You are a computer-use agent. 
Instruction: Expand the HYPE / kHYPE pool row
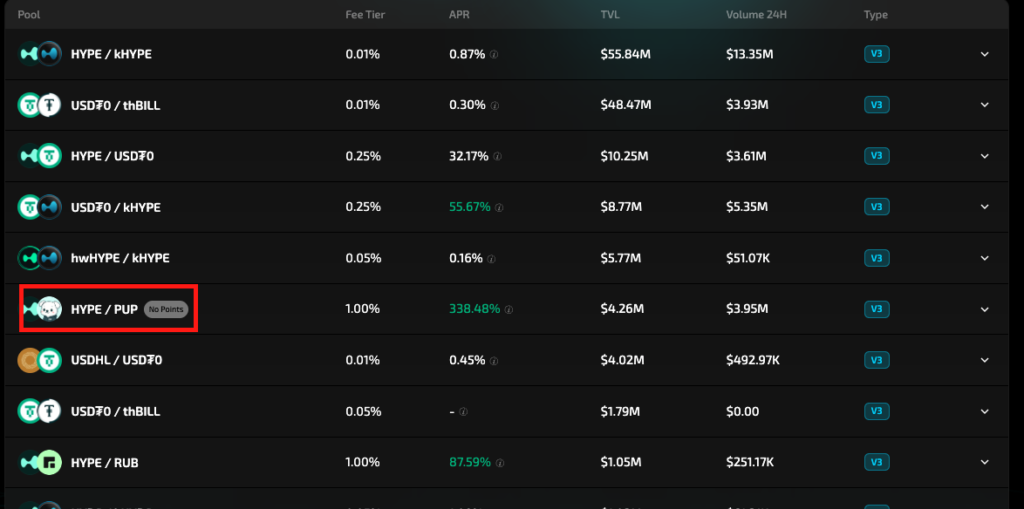(x=984, y=54)
